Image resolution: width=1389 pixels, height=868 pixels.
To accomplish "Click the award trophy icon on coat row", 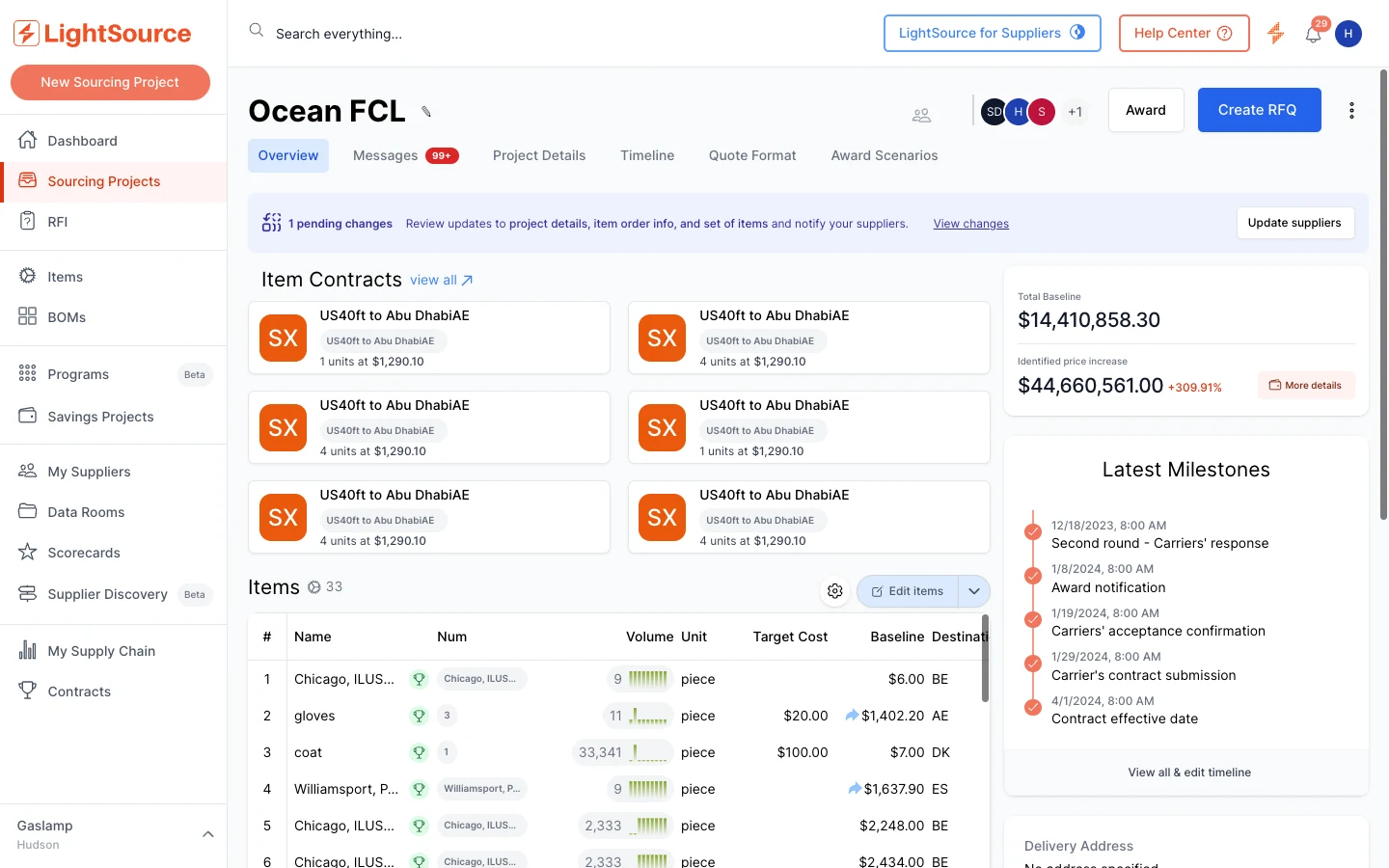I will [419, 752].
